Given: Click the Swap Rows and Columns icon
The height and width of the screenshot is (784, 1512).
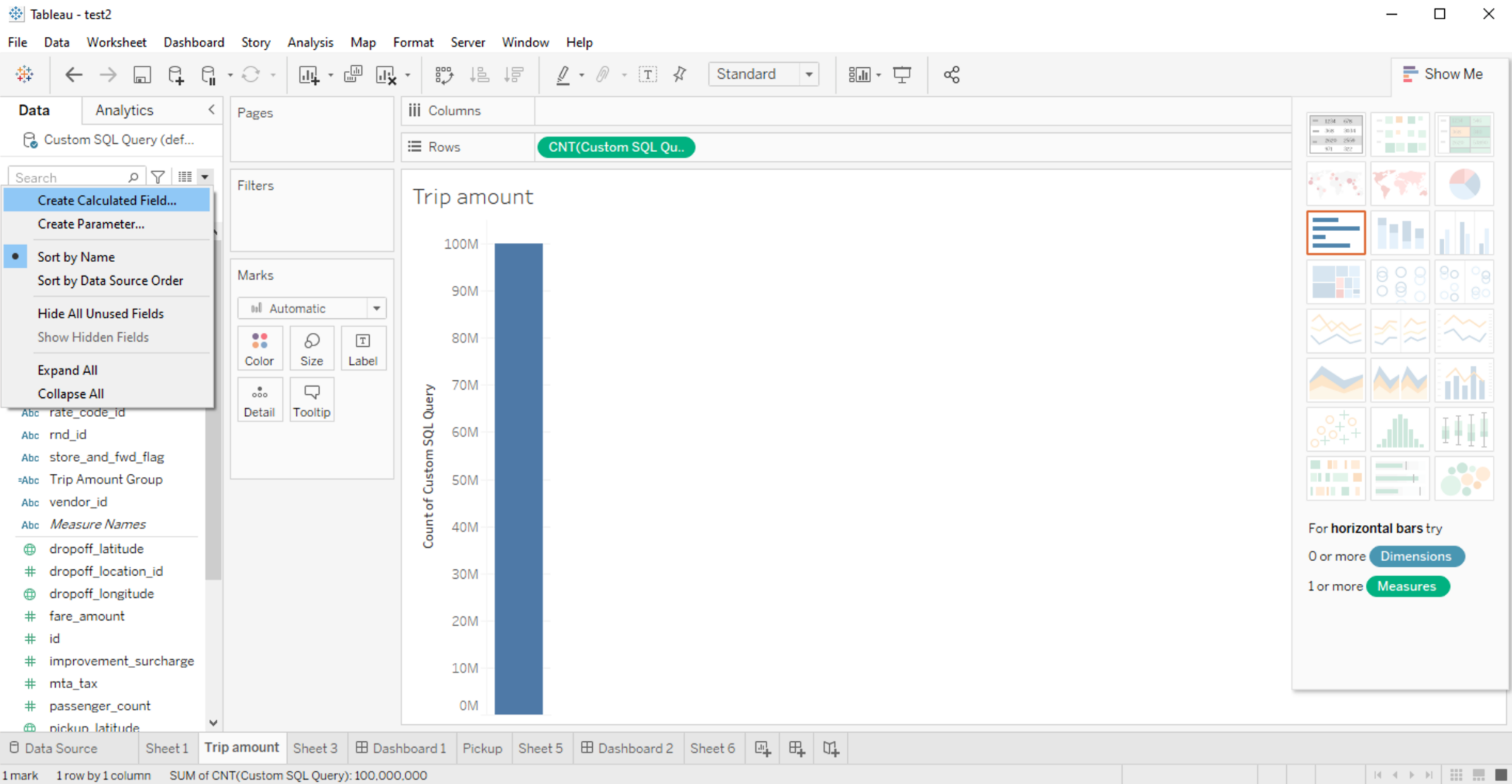Looking at the screenshot, I should pyautogui.click(x=444, y=75).
